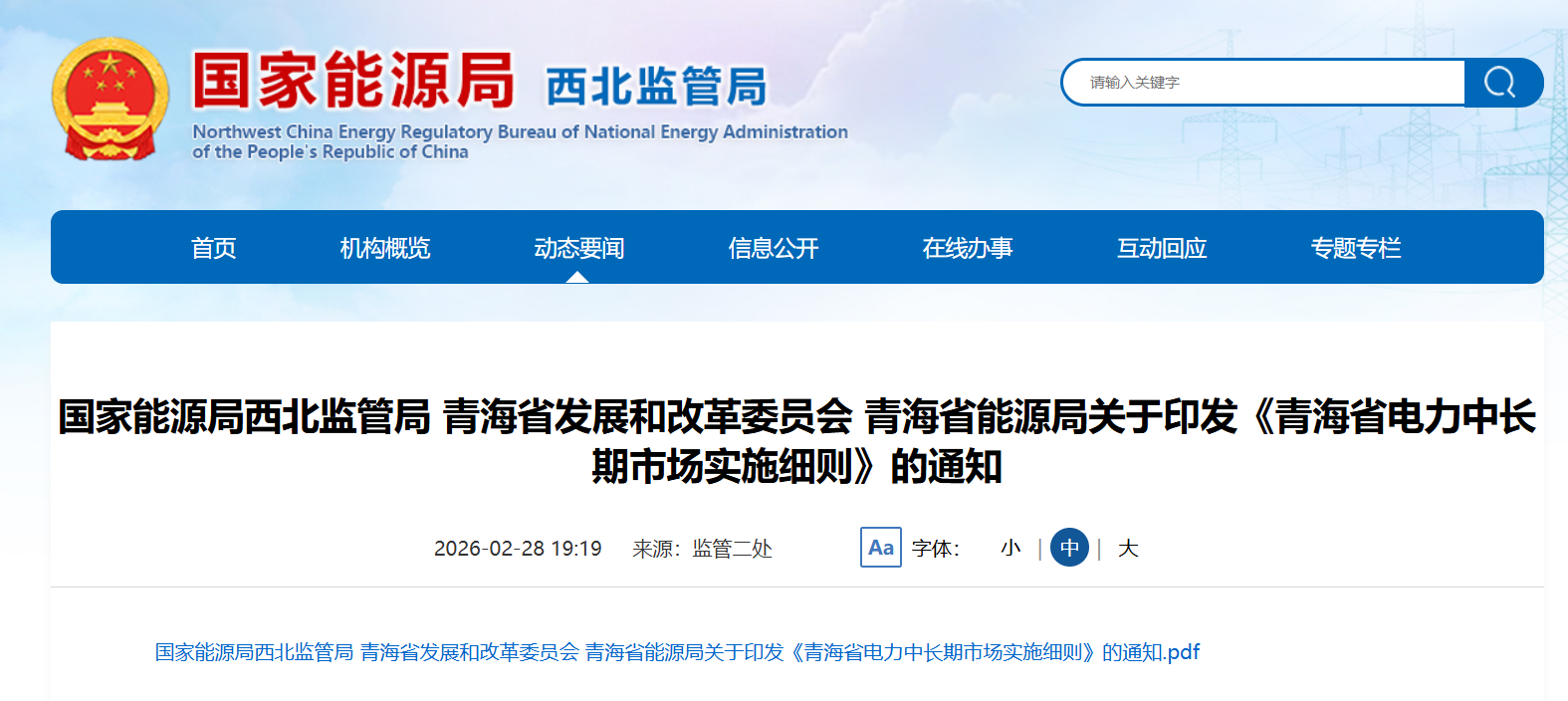The height and width of the screenshot is (701, 1568).
Task: Focus the keyword search input field
Action: 1264,83
